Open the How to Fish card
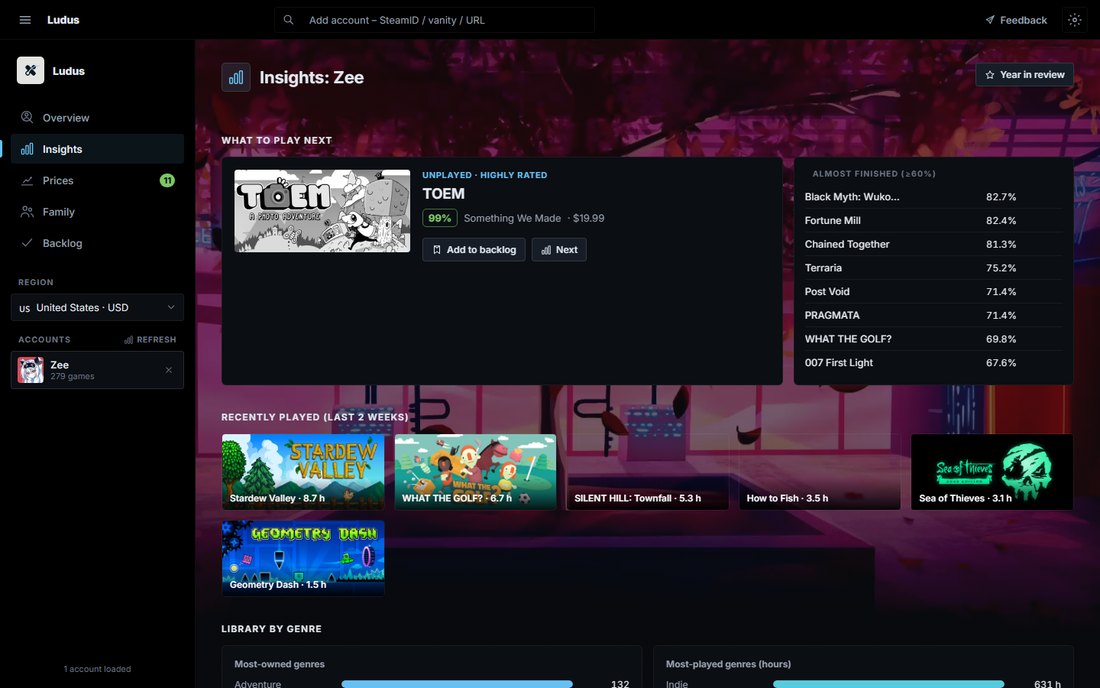Image resolution: width=1100 pixels, height=688 pixels. pos(819,472)
